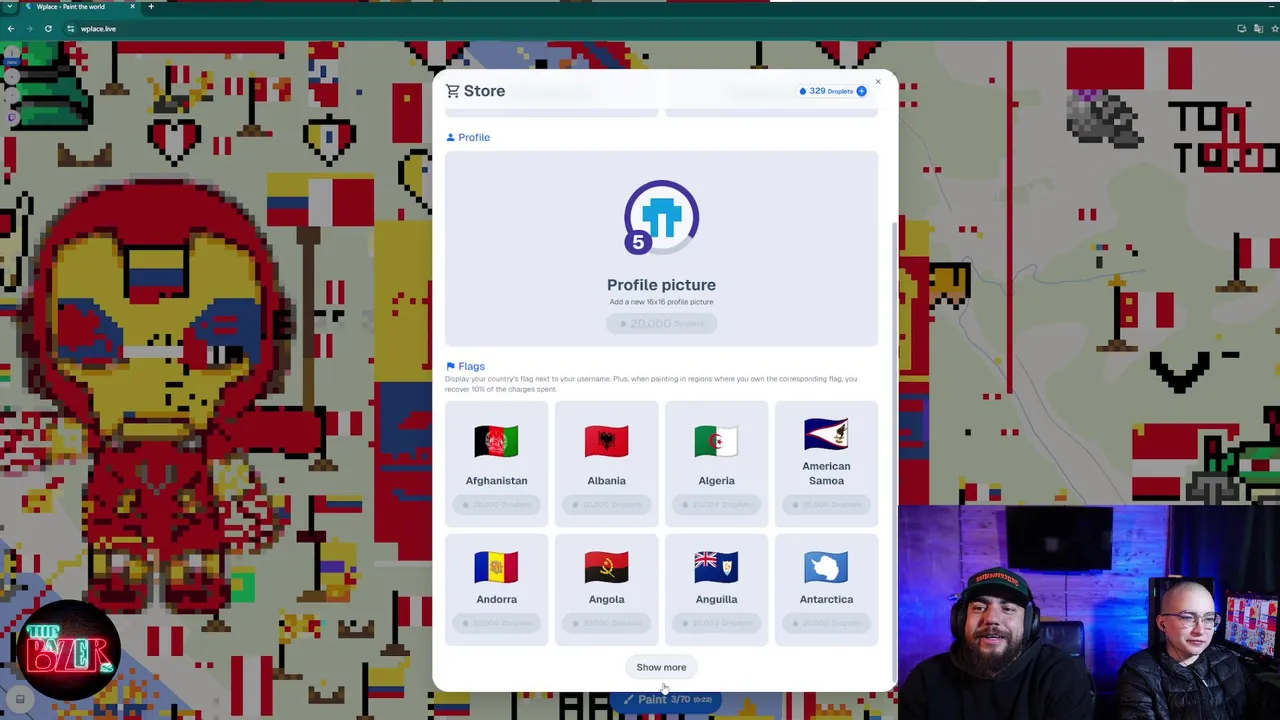Click Angola's Droplets price button
Screen dimensions: 1280x720
pos(606,623)
